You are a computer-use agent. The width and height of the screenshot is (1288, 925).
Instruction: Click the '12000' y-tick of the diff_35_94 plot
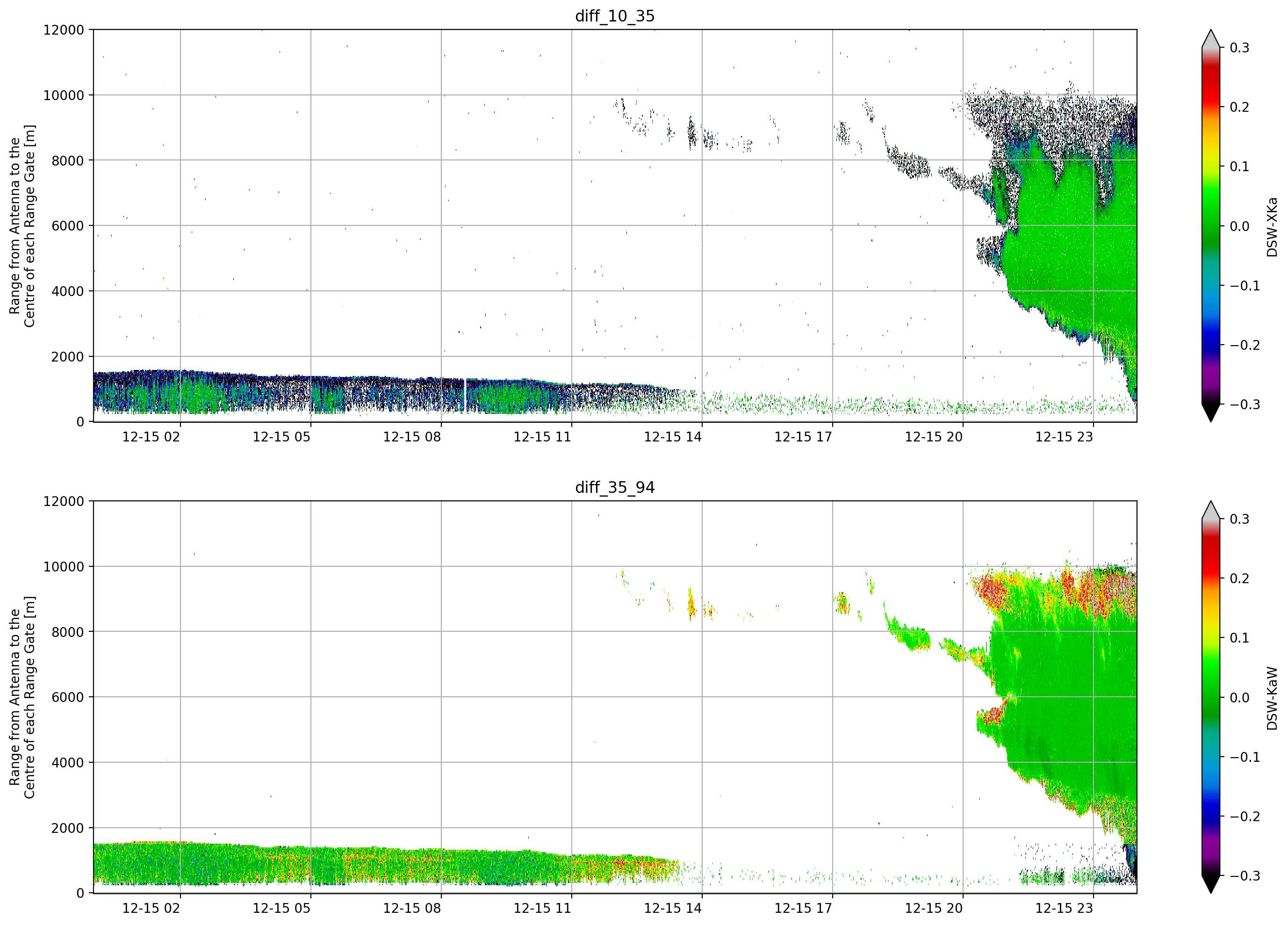[64, 501]
